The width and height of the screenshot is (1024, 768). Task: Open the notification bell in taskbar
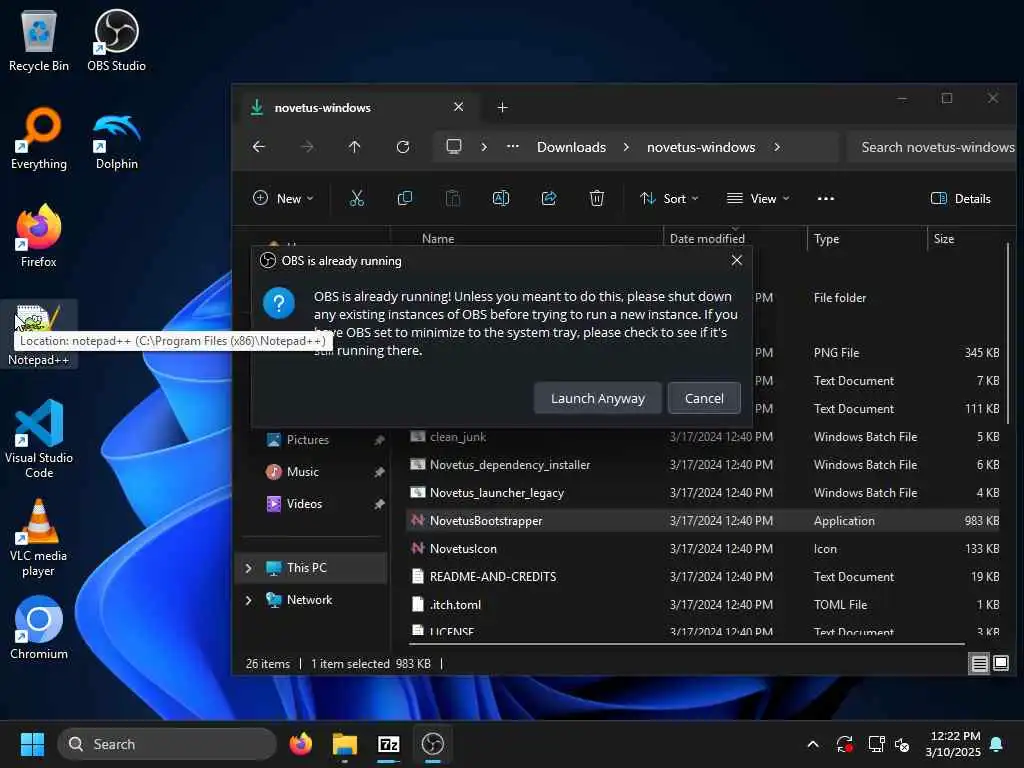pos(997,744)
